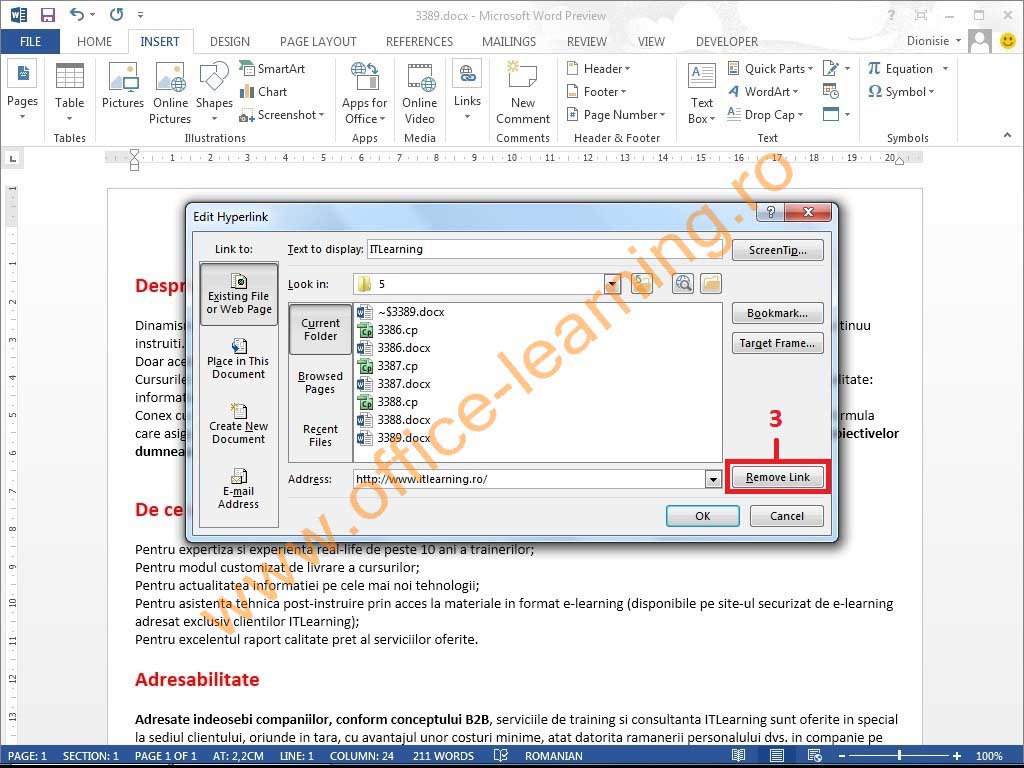This screenshot has width=1024, height=768.
Task: Open Apps for Office
Action: point(364,93)
